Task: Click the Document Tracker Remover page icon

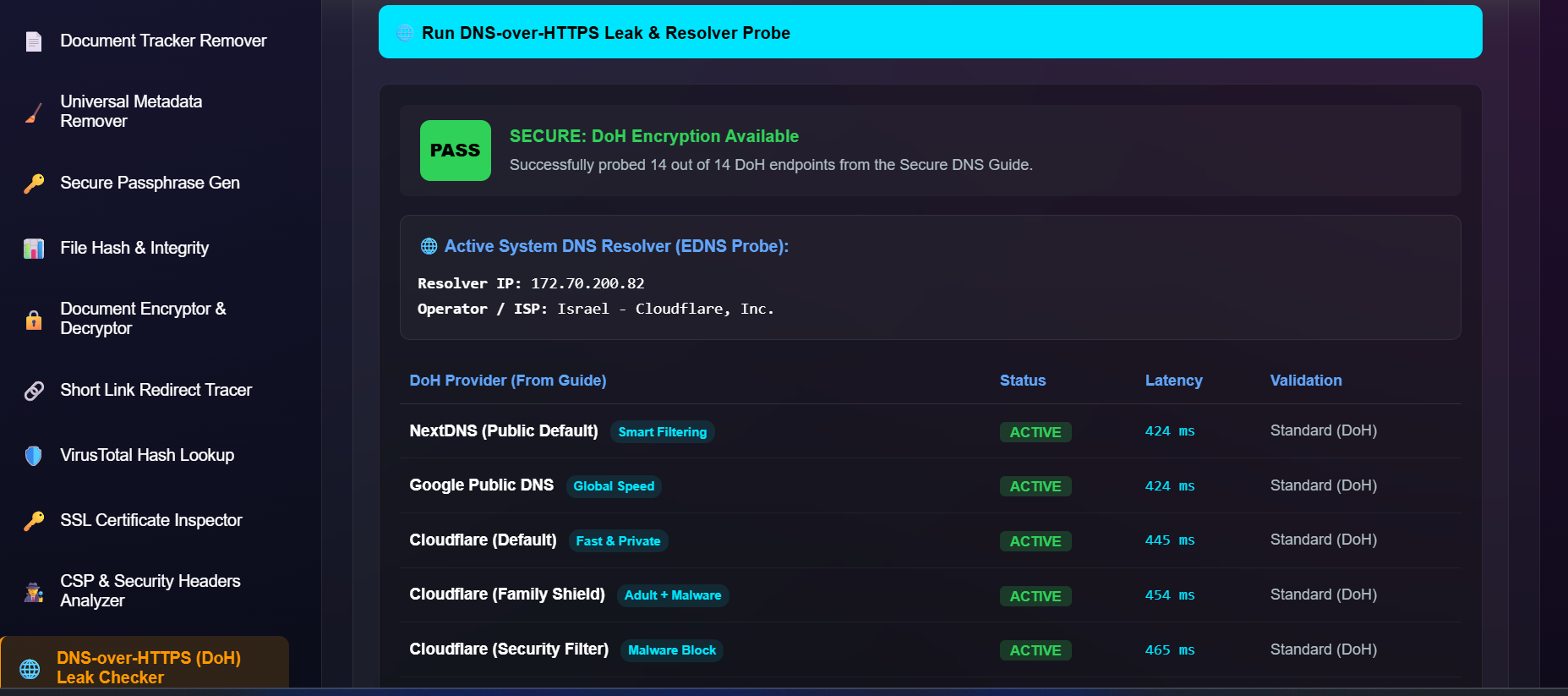Action: (34, 41)
